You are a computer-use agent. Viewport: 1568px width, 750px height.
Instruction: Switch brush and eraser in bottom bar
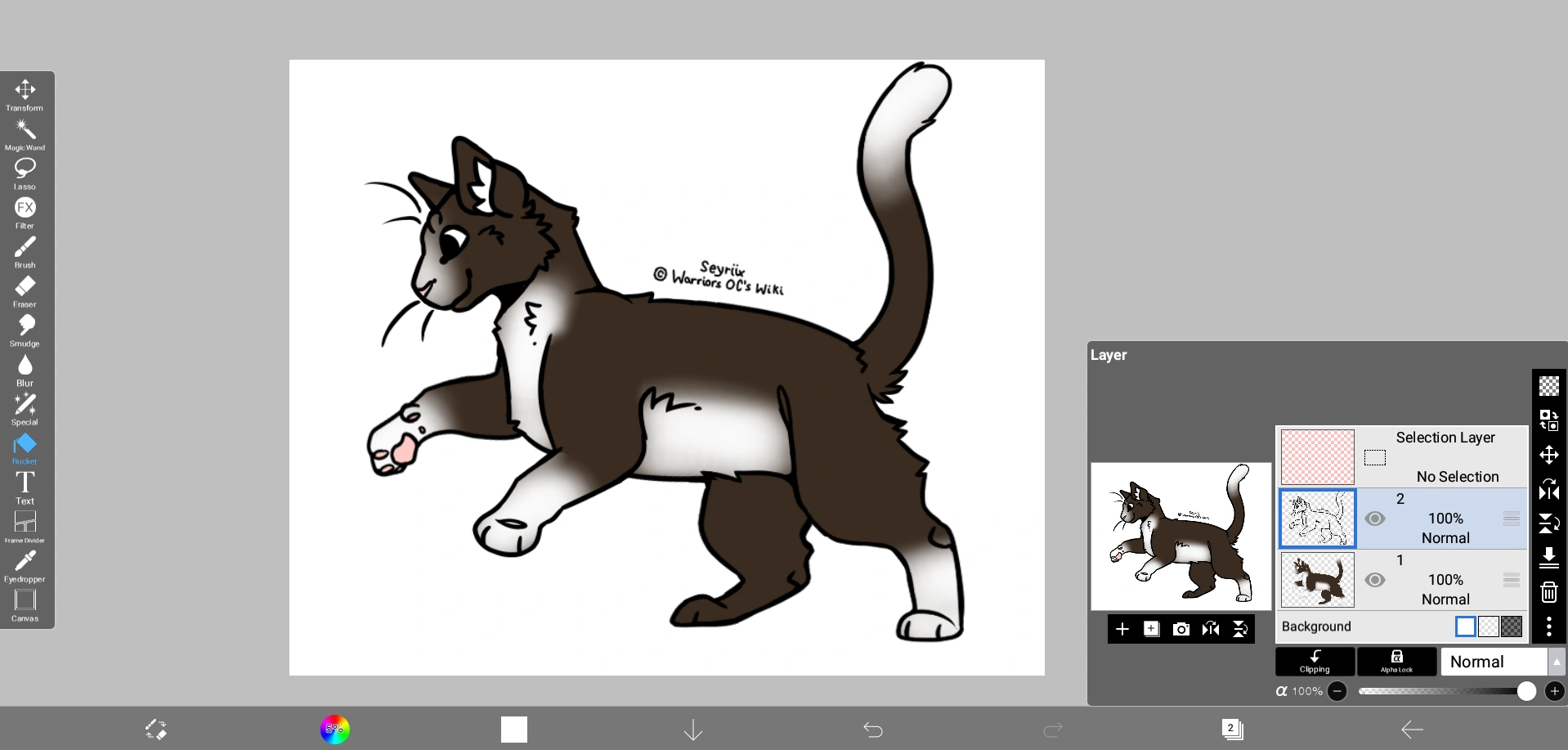(x=155, y=730)
